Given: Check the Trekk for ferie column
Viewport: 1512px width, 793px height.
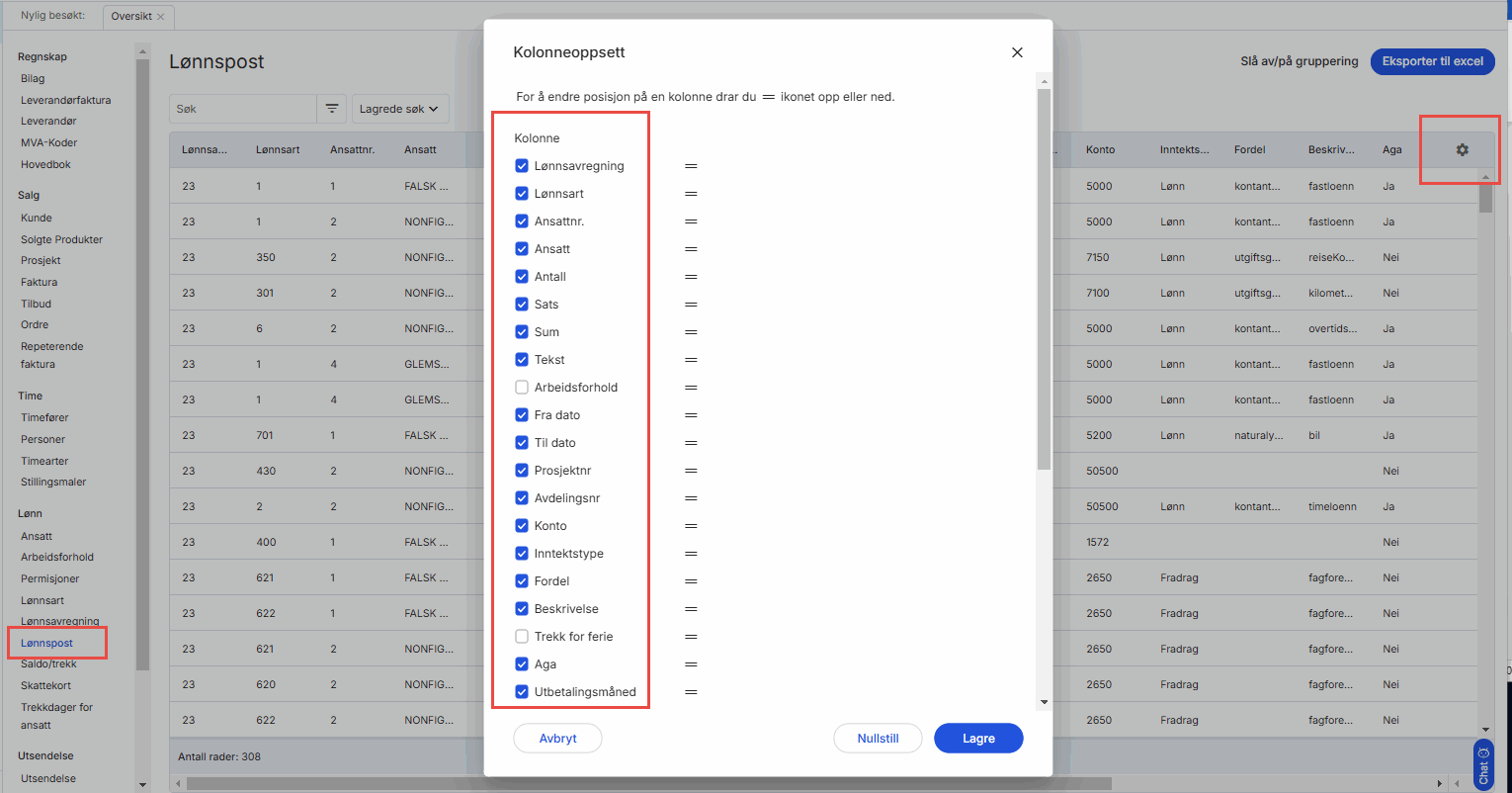Looking at the screenshot, I should [522, 637].
